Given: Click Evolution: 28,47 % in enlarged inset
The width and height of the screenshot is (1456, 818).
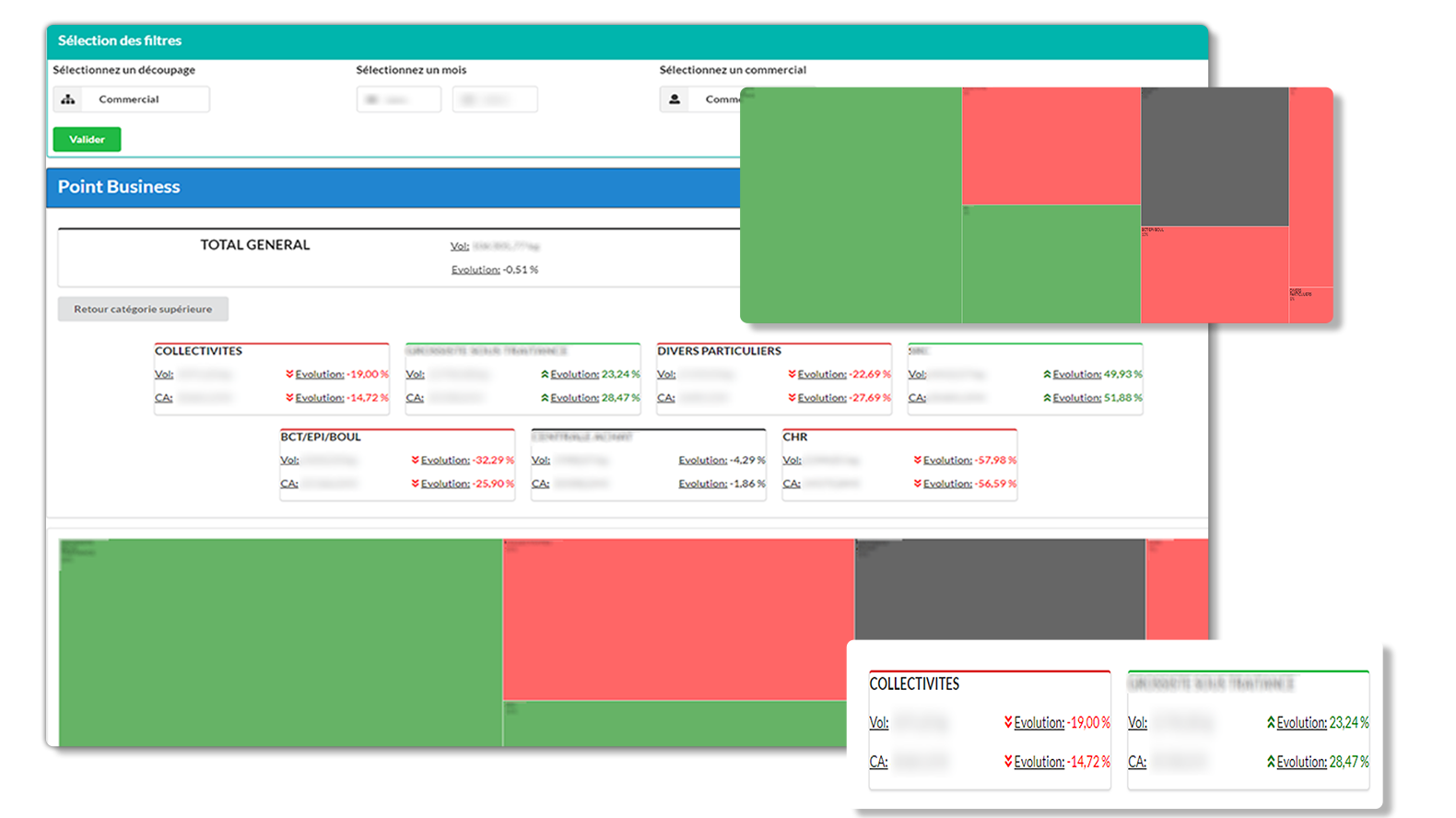Looking at the screenshot, I should coord(1322,762).
